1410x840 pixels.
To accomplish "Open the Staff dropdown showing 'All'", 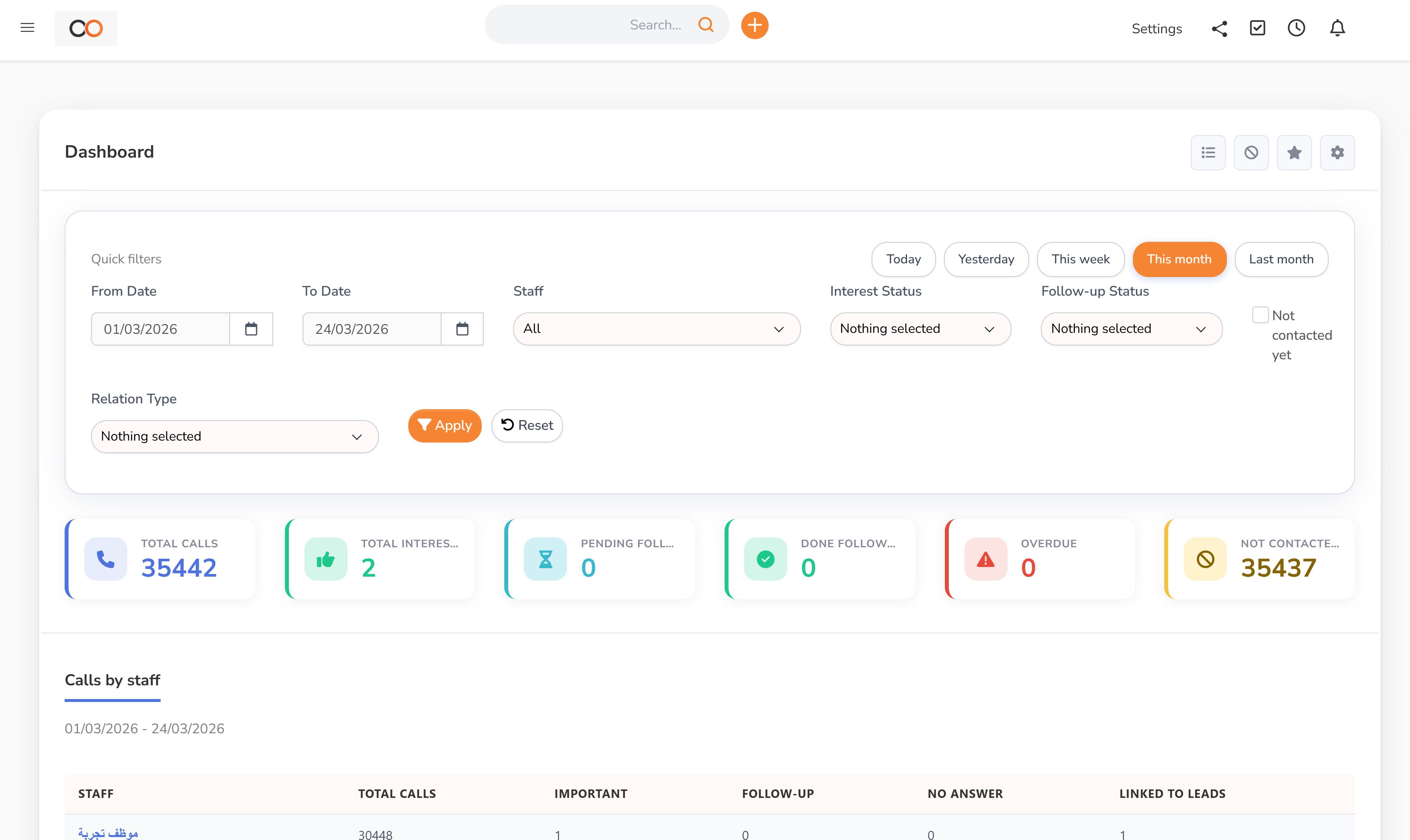I will (656, 328).
